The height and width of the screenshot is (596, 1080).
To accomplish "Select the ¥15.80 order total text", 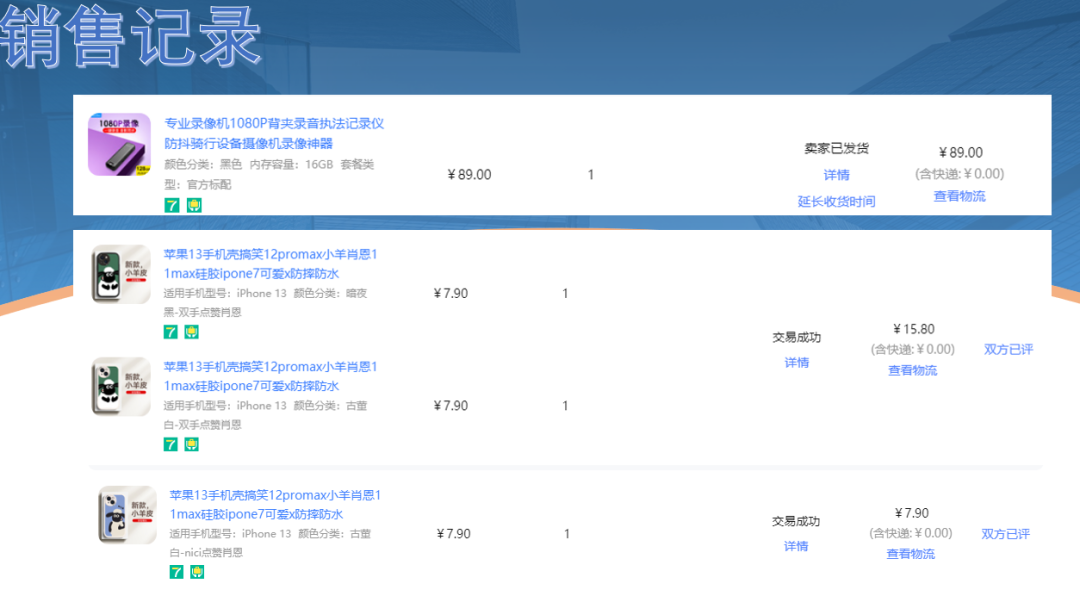I will (x=913, y=329).
